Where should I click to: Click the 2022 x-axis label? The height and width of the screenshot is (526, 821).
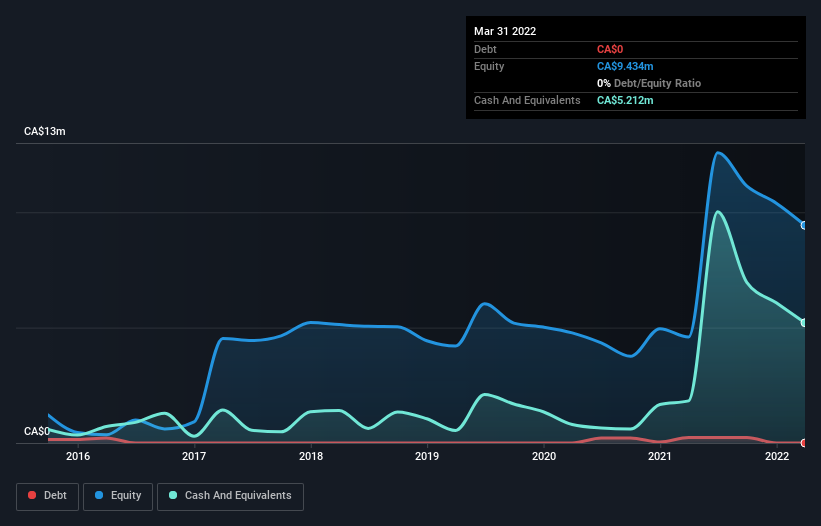coord(777,456)
